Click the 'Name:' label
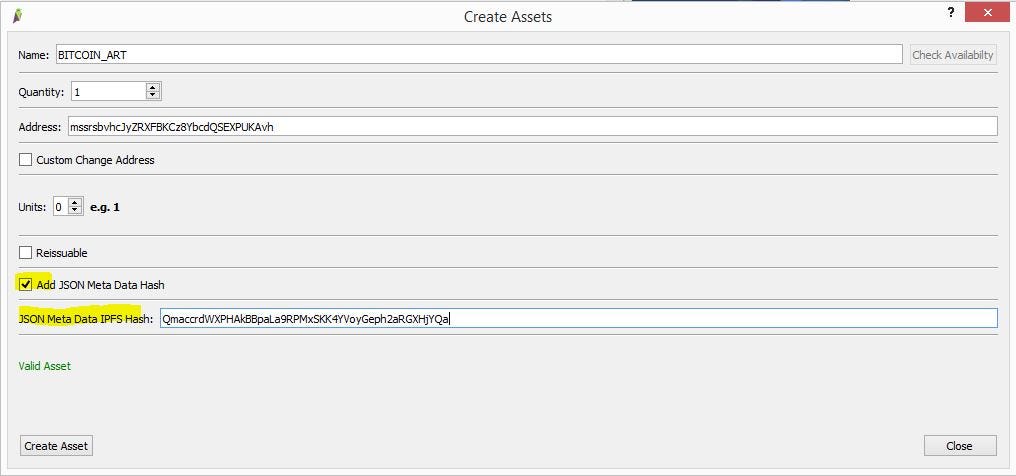1016x476 pixels. [x=34, y=55]
